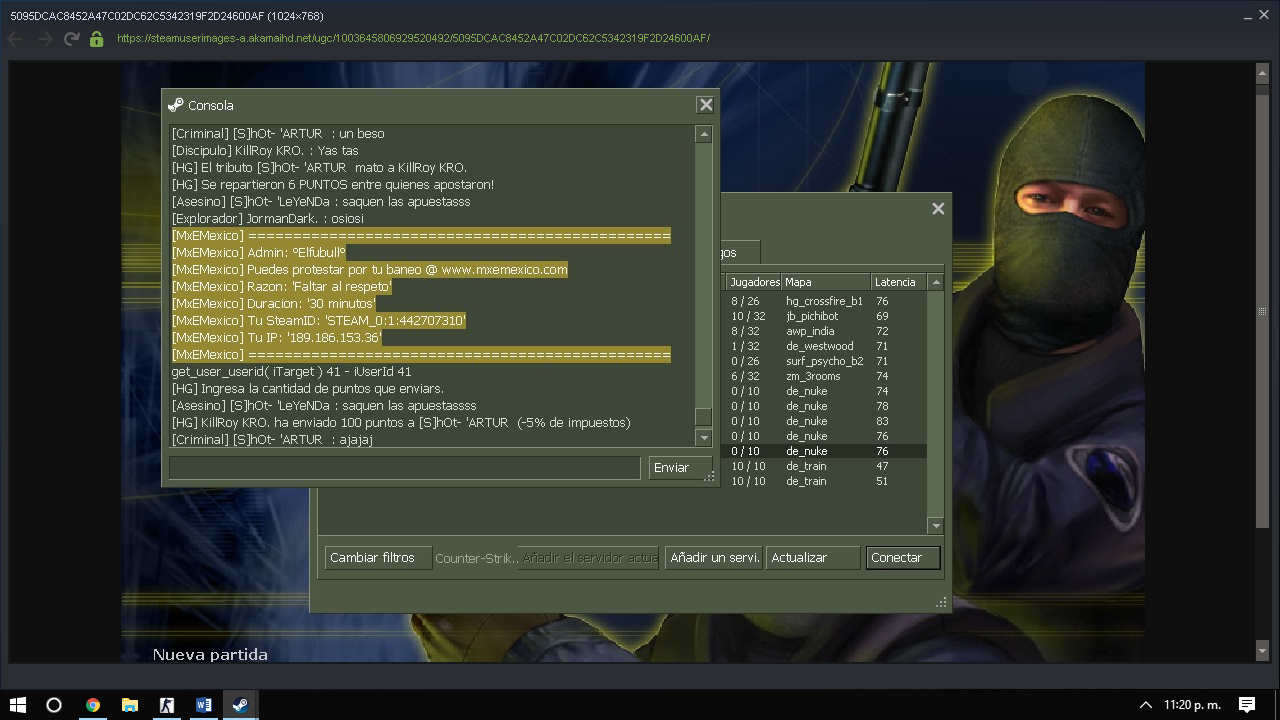Screen dimensions: 1280x720
Task: Show hidden system tray icons
Action: point(1146,705)
